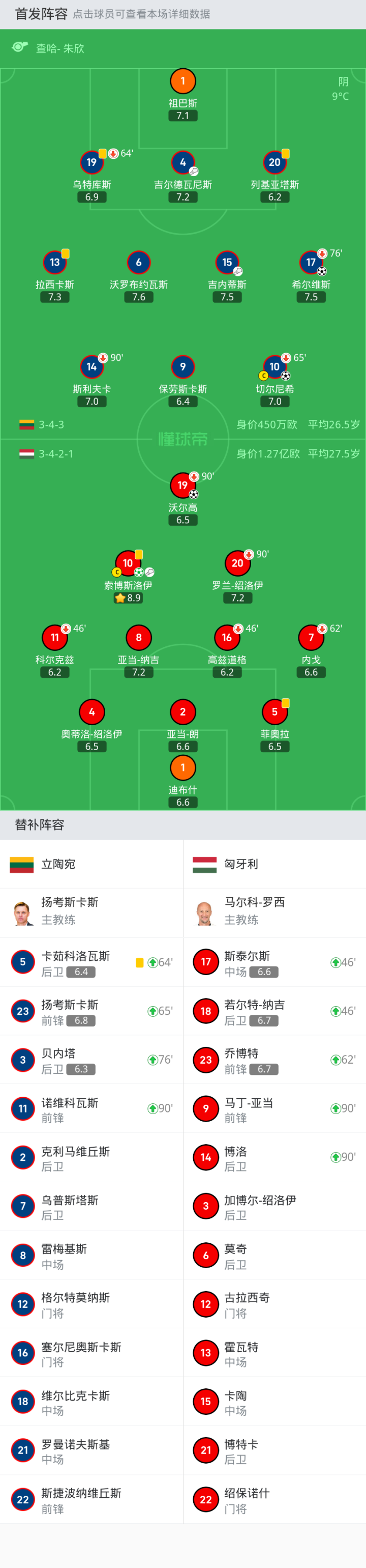Viewport: 366px width, 1568px height.
Task: Tap 替补阵容 section heading
Action: [x=40, y=824]
